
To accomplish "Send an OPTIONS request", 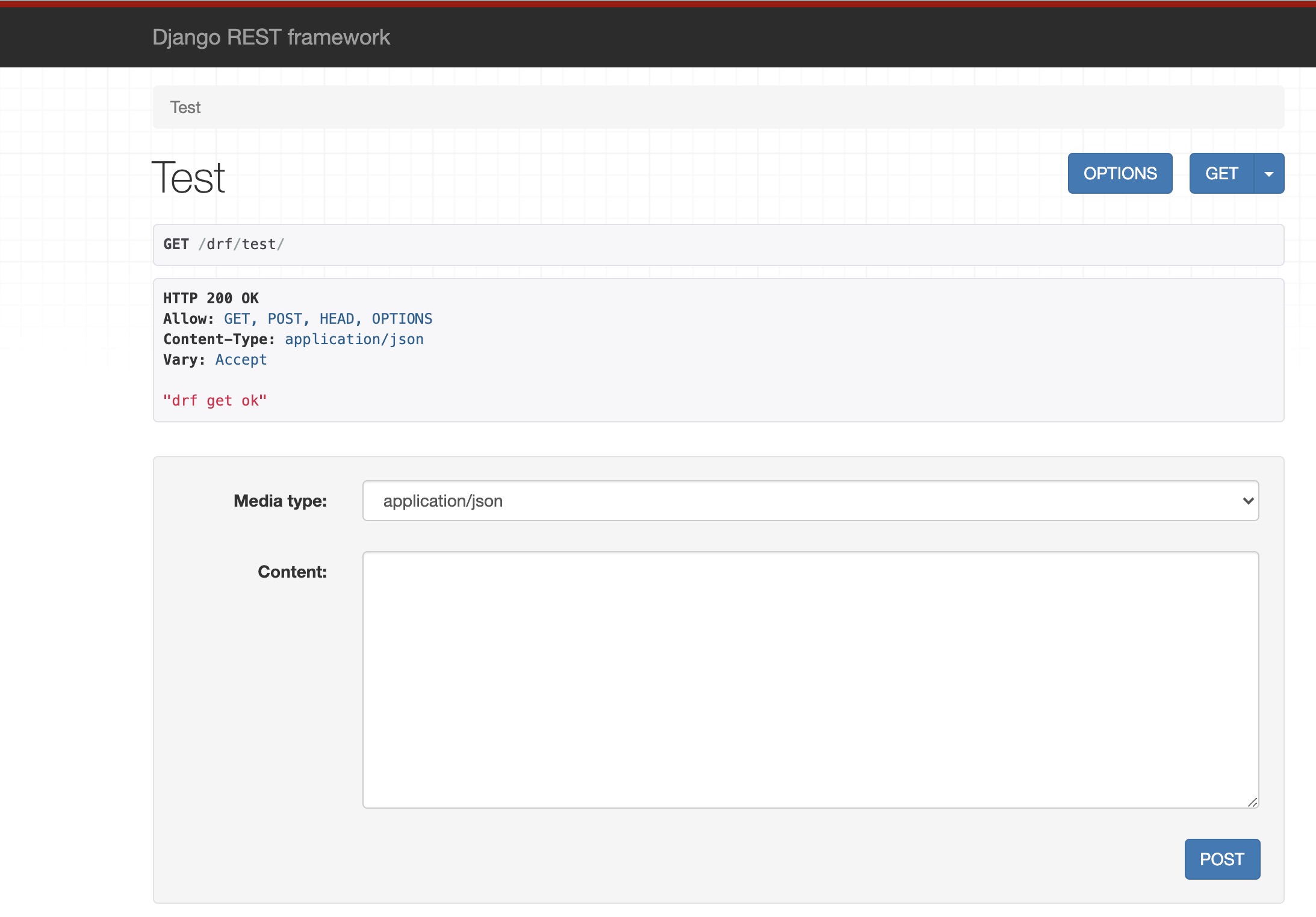I will [1120, 173].
